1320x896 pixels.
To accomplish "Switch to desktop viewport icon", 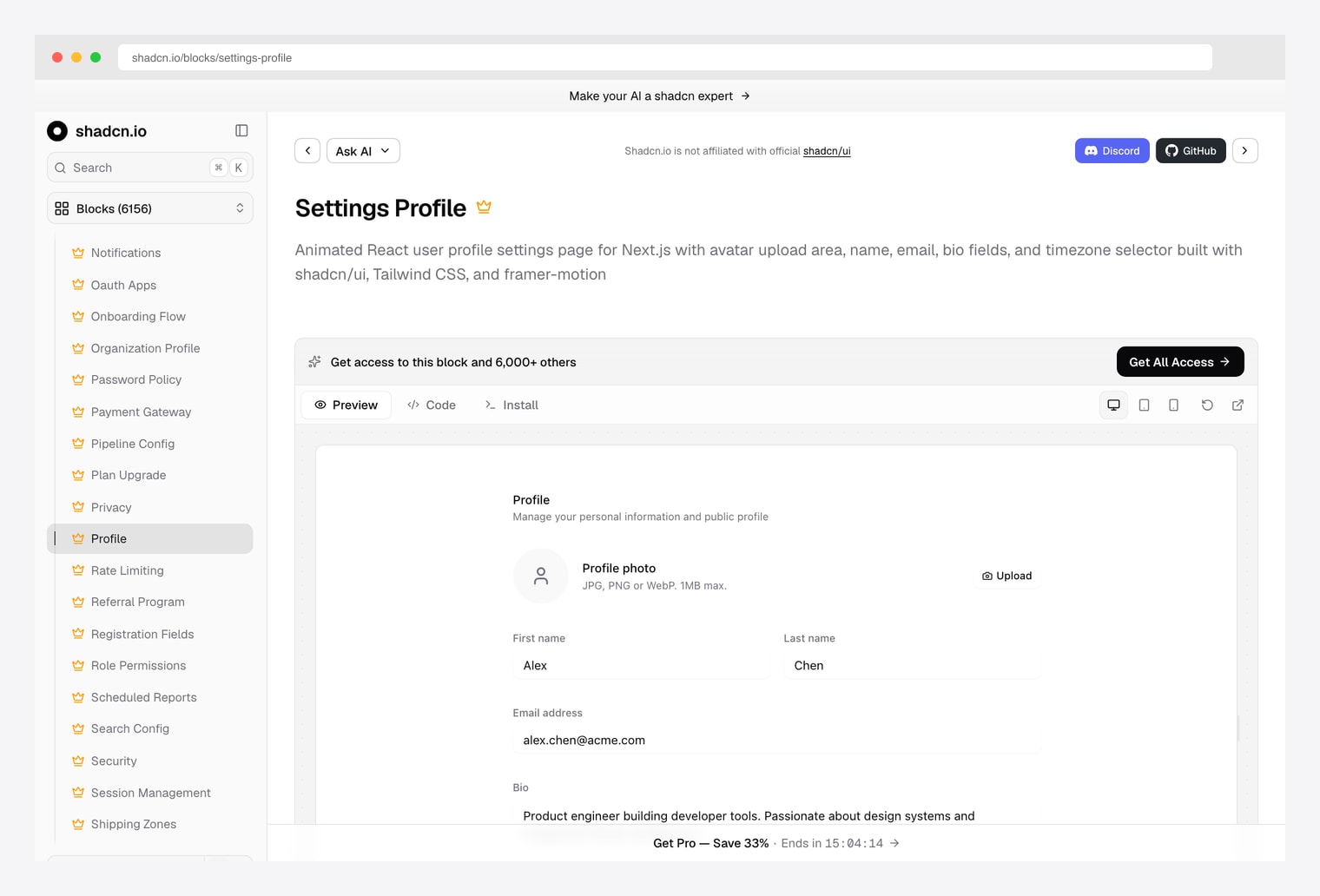I will (x=1113, y=405).
